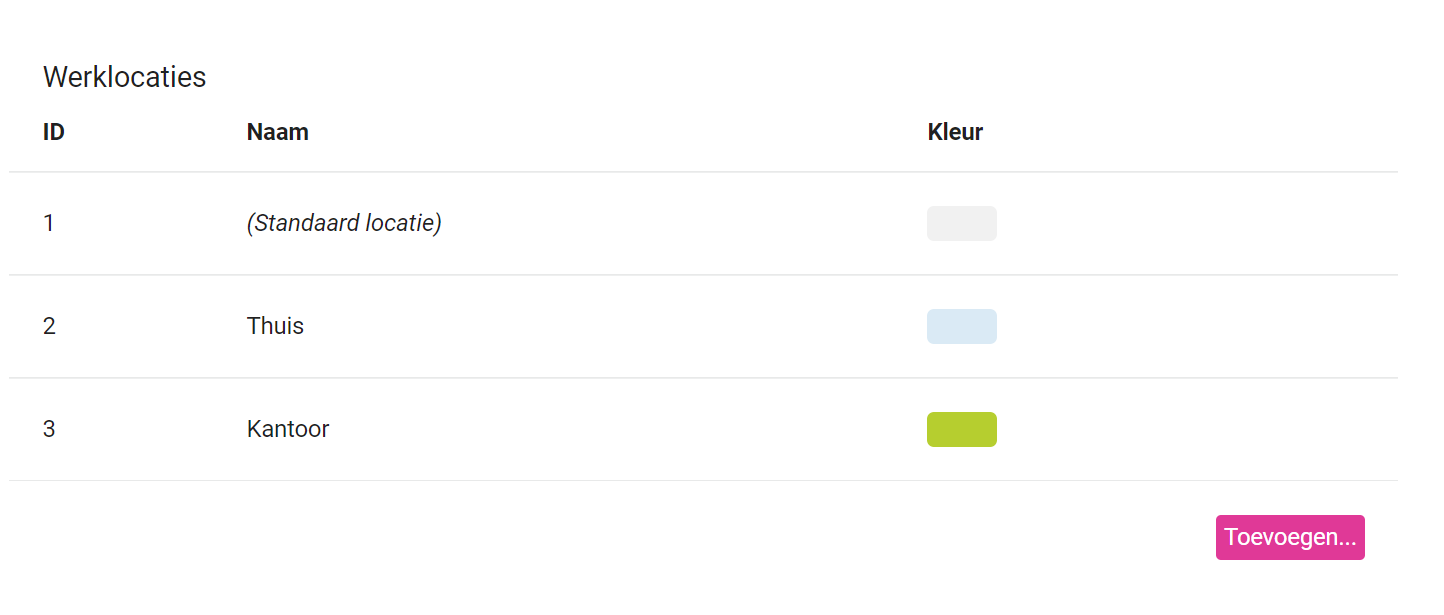Sort by the Kleur column header
Viewport: 1444px width, 615px height.
[955, 132]
